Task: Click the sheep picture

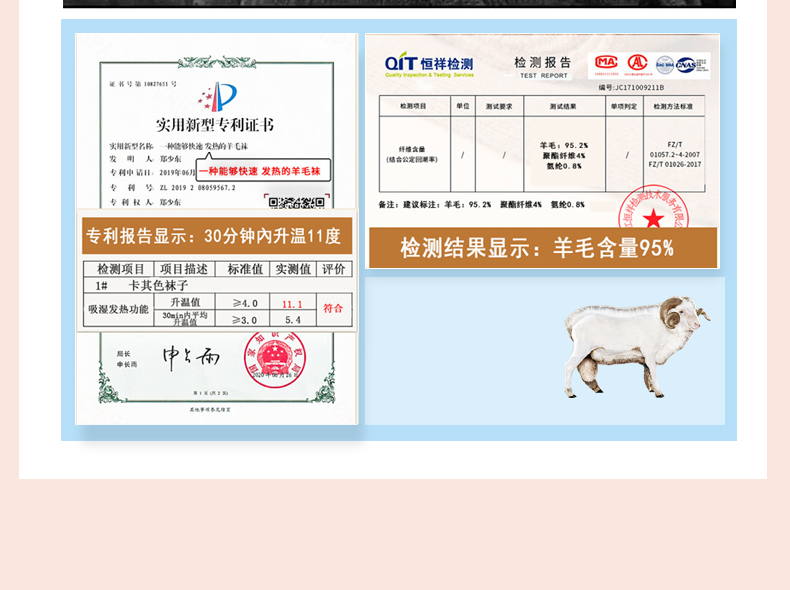Action: point(637,347)
